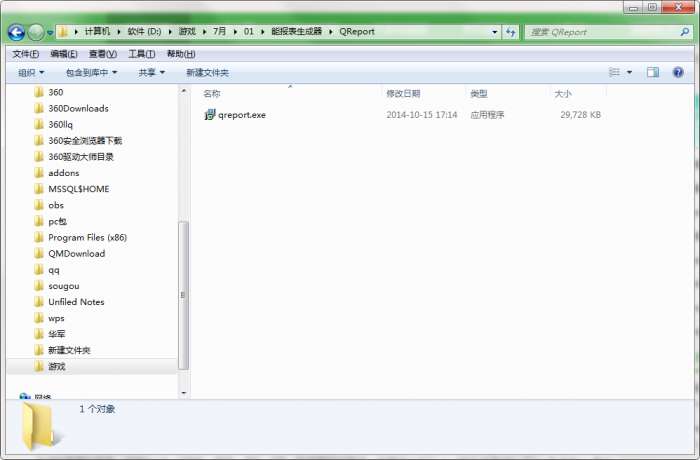Image resolution: width=700 pixels, height=460 pixels.
Task: Select the highlighted 游戏 folder in tree
Action: tap(57, 366)
